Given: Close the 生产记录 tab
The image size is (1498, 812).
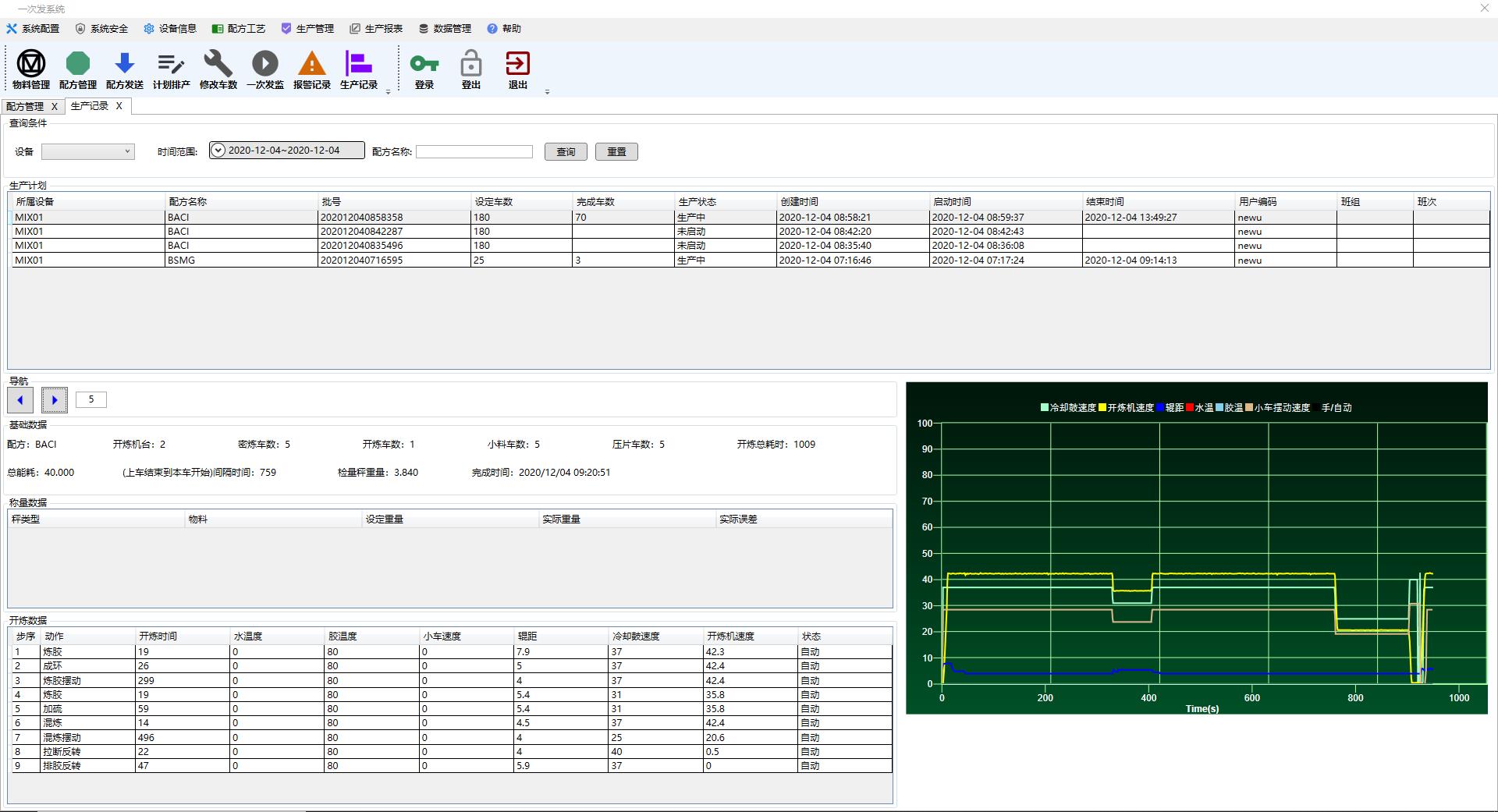Looking at the screenshot, I should [119, 106].
